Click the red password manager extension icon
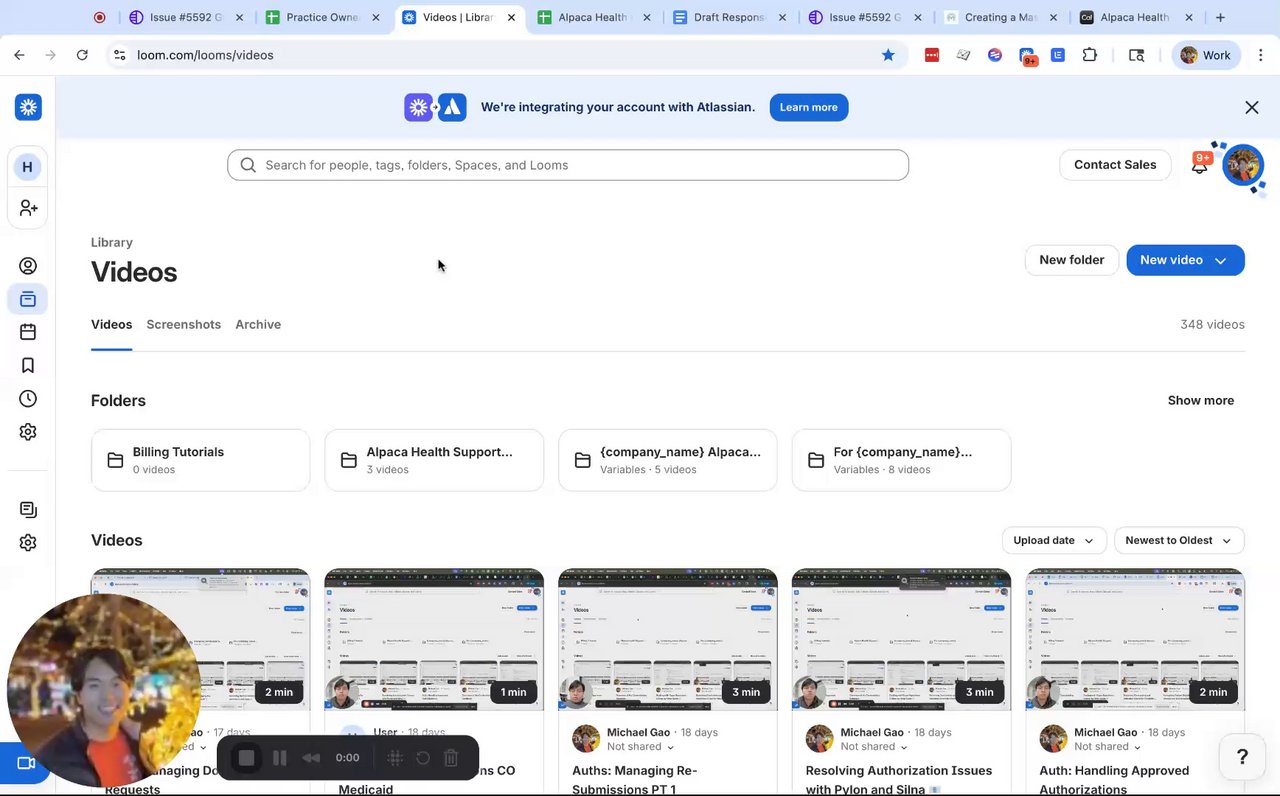This screenshot has width=1280, height=796. coord(932,55)
